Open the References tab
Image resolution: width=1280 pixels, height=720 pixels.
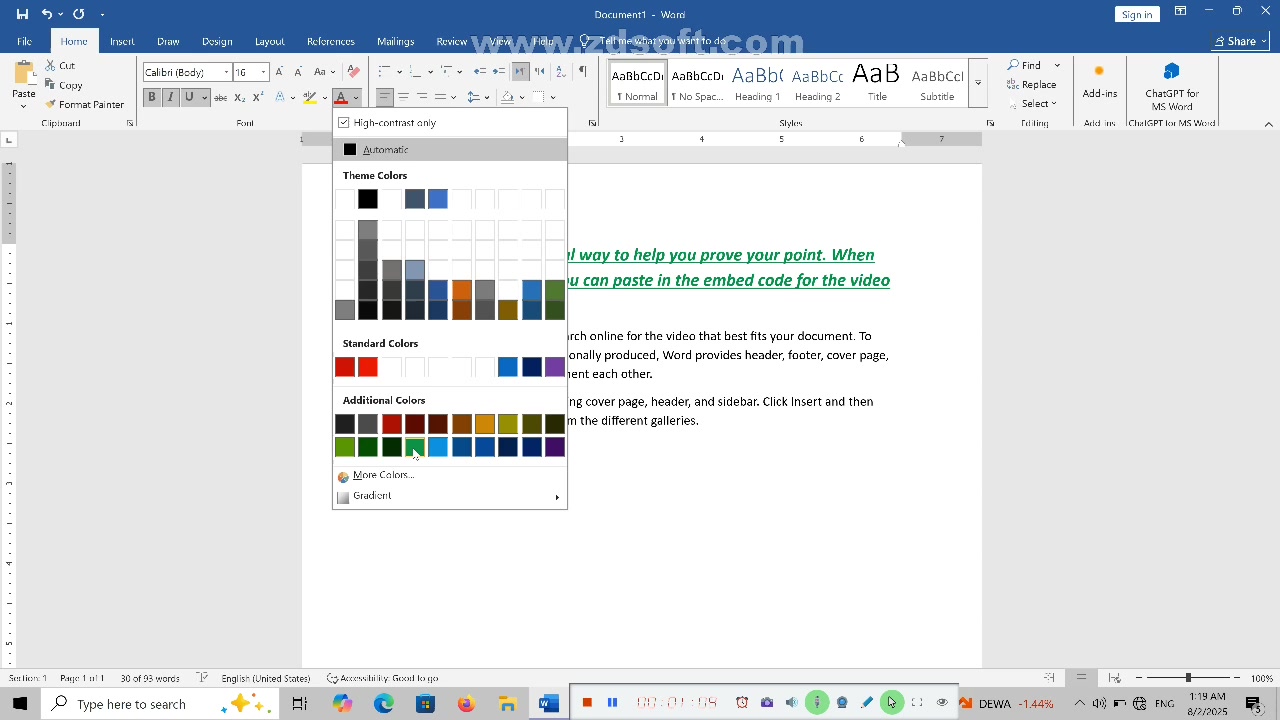point(330,42)
